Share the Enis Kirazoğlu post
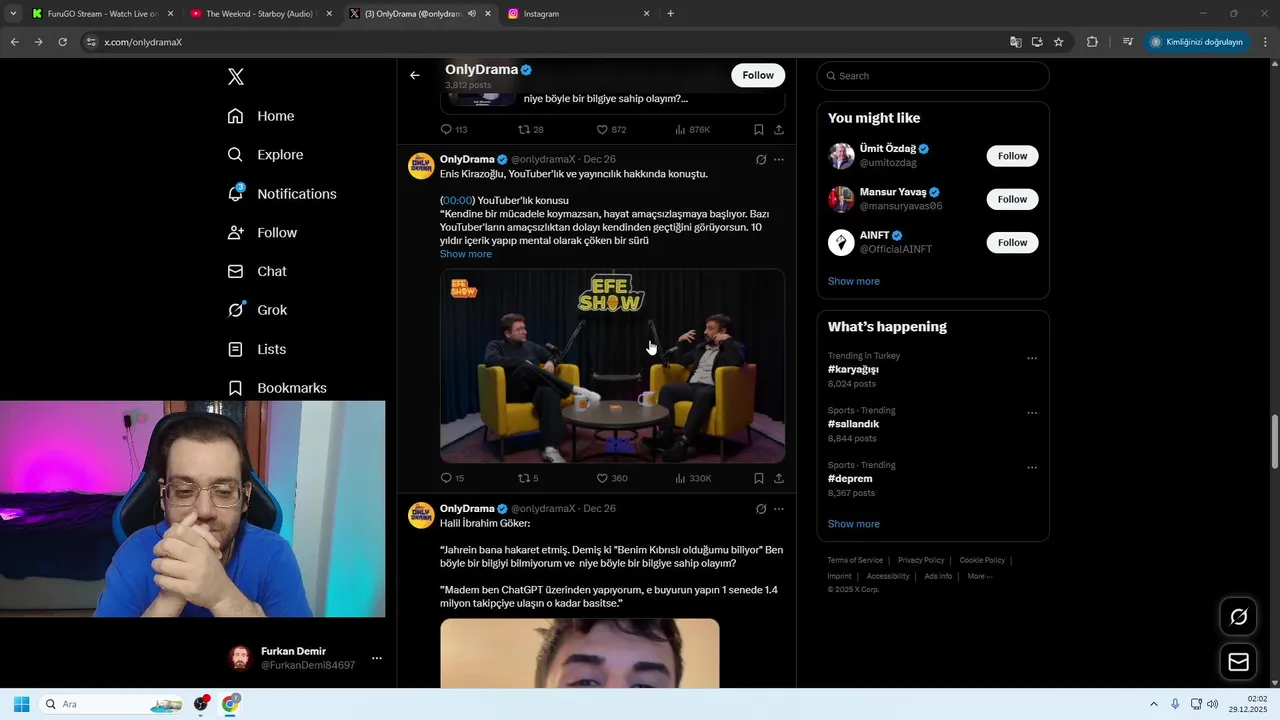1280x720 pixels. tap(779, 478)
